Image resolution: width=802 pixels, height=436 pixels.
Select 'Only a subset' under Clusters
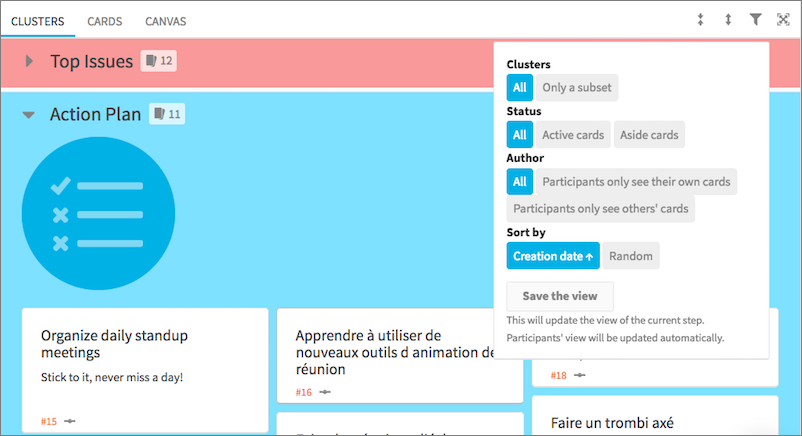577,88
